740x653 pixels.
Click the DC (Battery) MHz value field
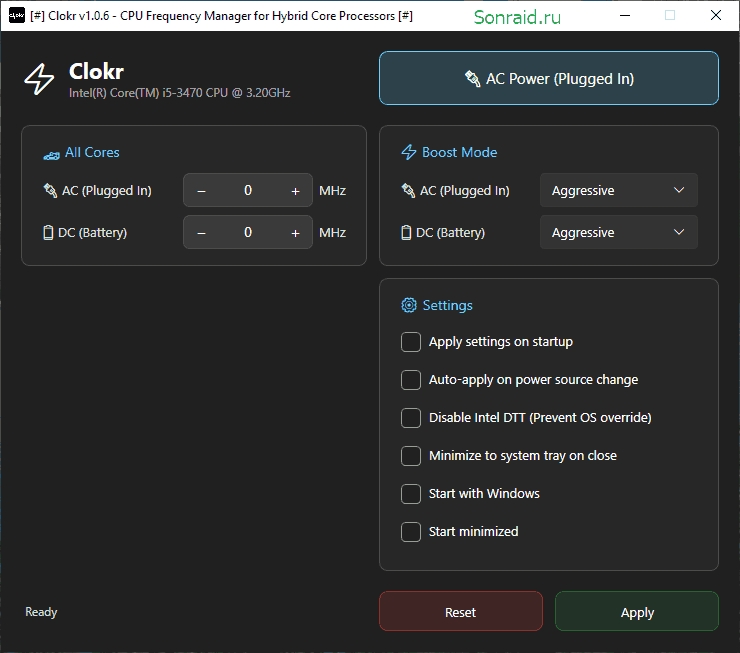tap(248, 232)
